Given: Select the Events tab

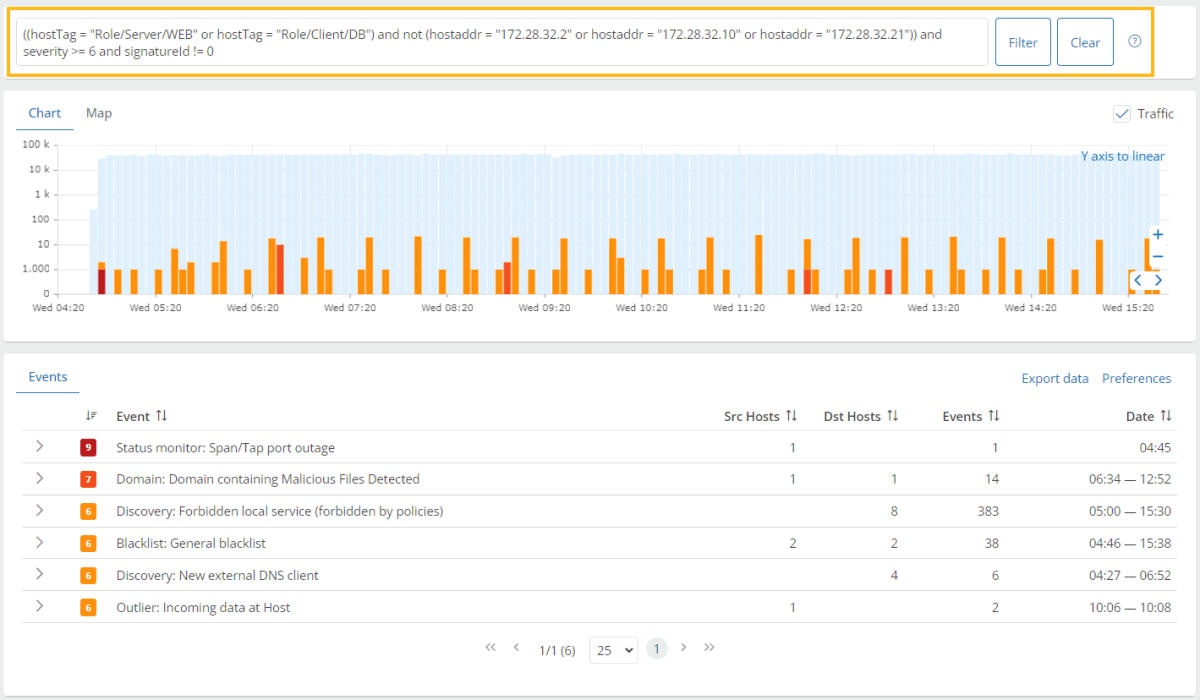Looking at the screenshot, I should click(x=48, y=377).
